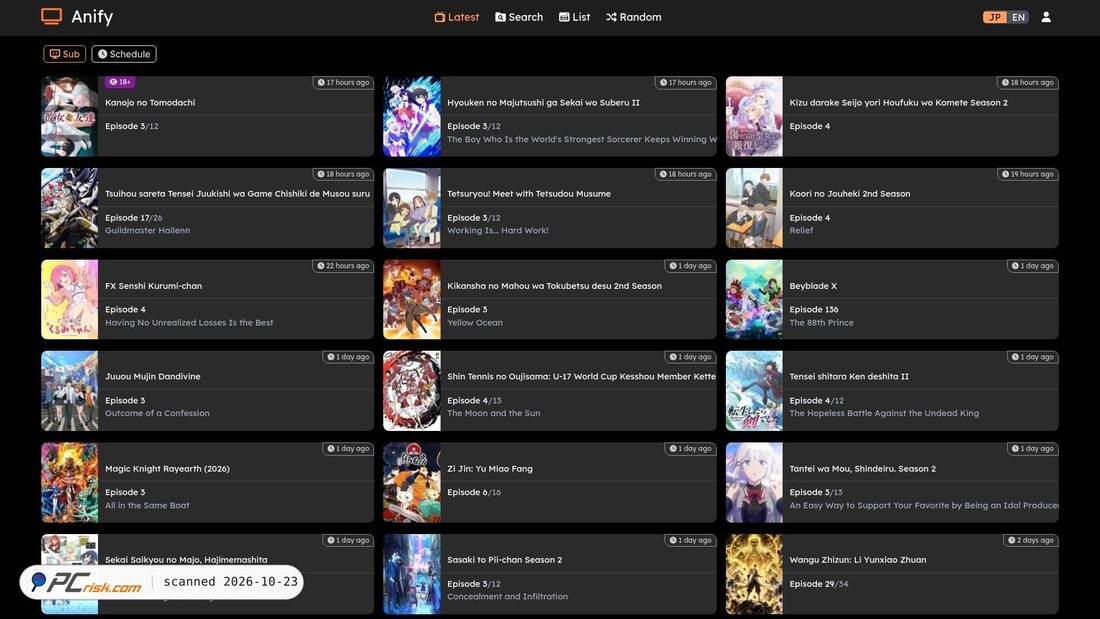Click "22 hours ago" on FX Senshi Kurumi-chan
The image size is (1100, 619).
[343, 266]
